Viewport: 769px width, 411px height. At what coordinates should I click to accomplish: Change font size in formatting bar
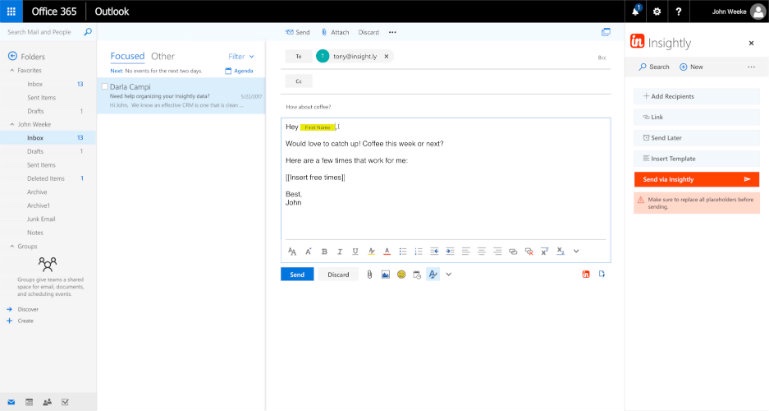click(308, 252)
